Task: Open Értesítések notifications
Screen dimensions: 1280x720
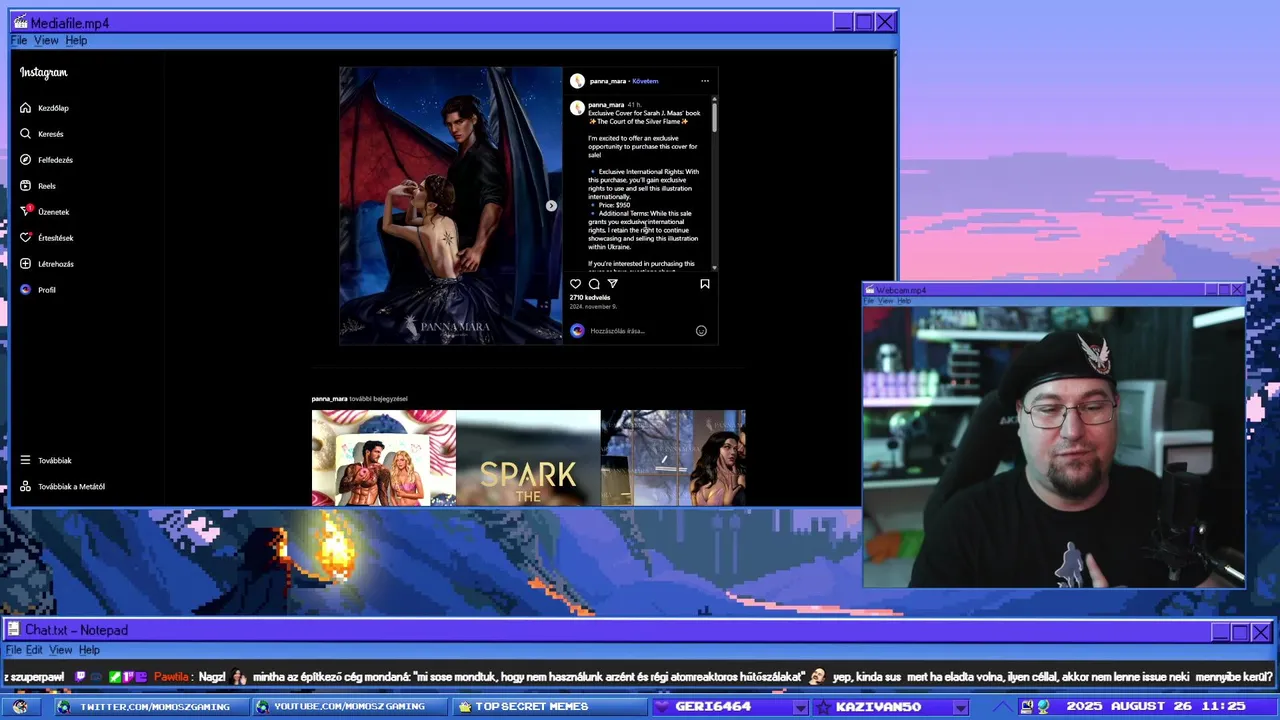Action: pyautogui.click(x=46, y=238)
